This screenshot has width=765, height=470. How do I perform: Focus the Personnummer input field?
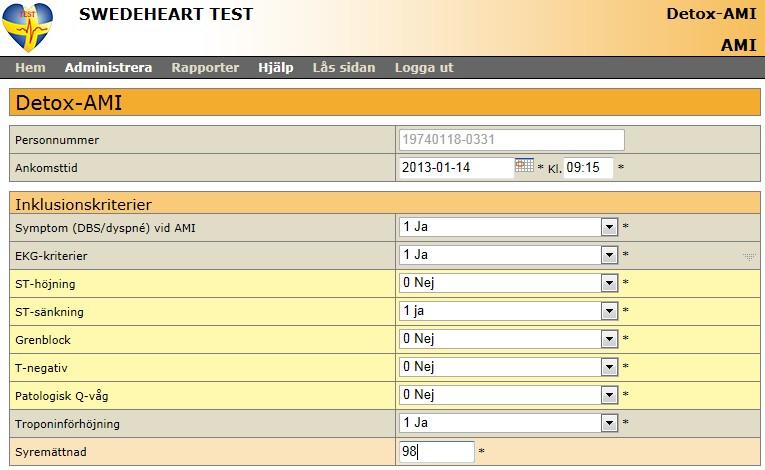coord(512,140)
